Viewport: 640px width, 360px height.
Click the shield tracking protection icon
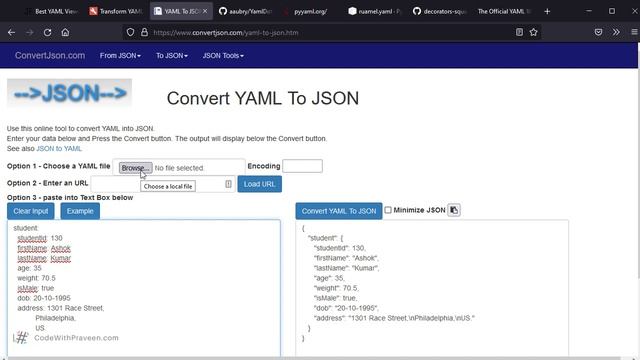pyautogui.click(x=130, y=32)
